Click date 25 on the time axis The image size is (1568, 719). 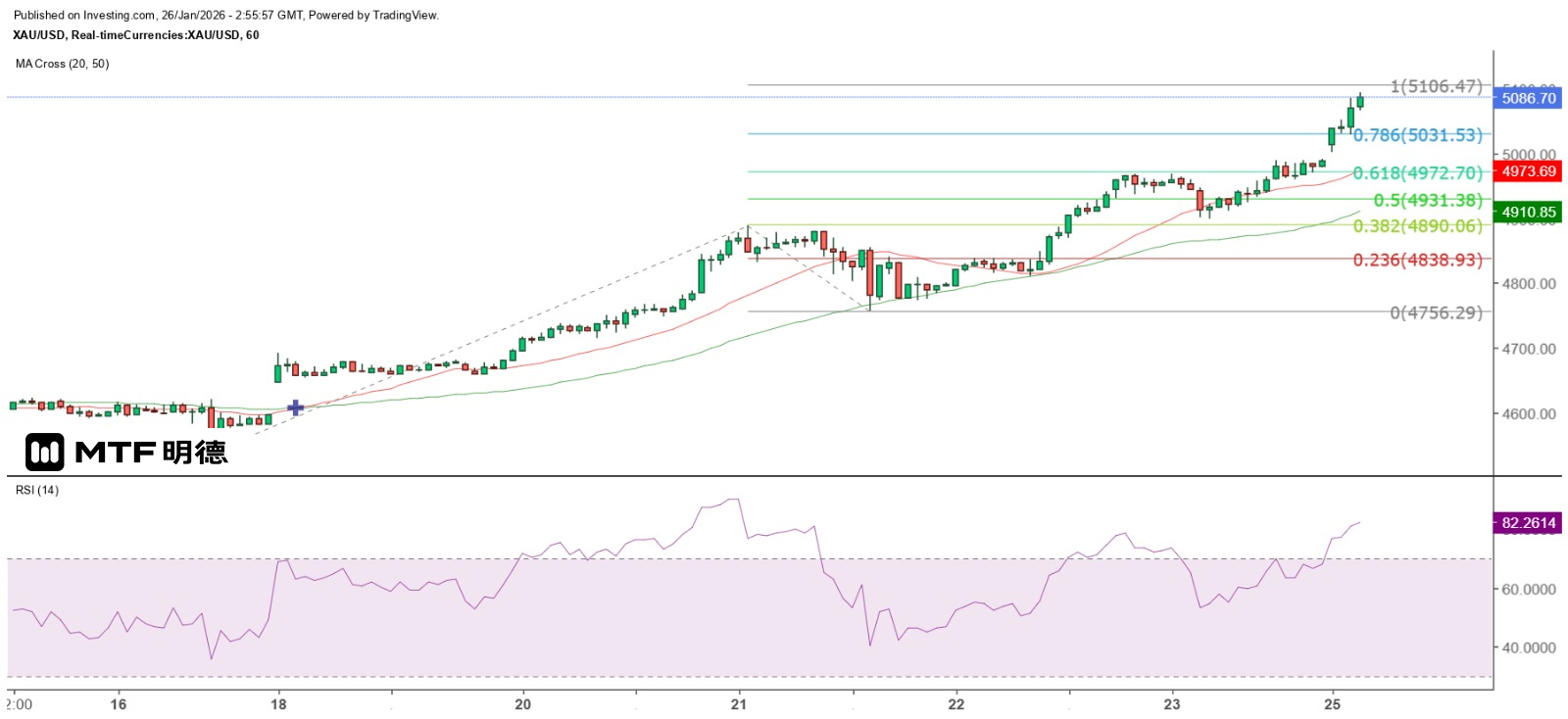(x=1332, y=704)
